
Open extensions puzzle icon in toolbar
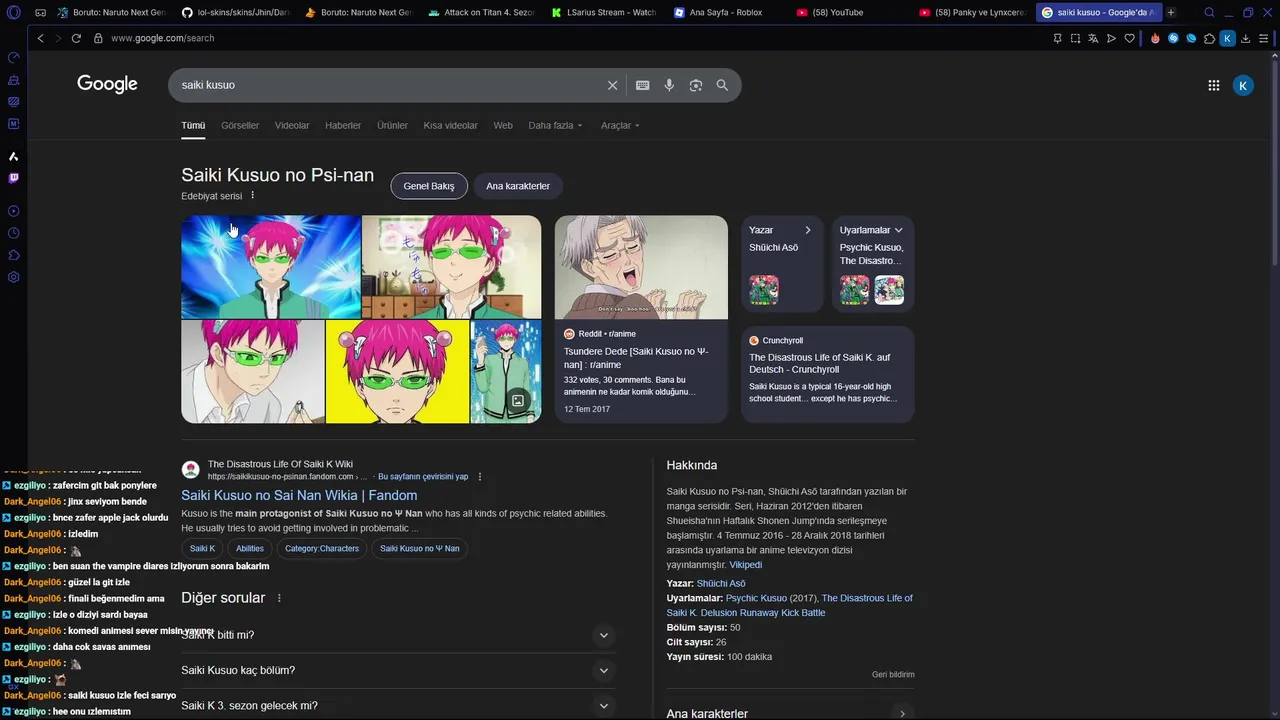1209,38
